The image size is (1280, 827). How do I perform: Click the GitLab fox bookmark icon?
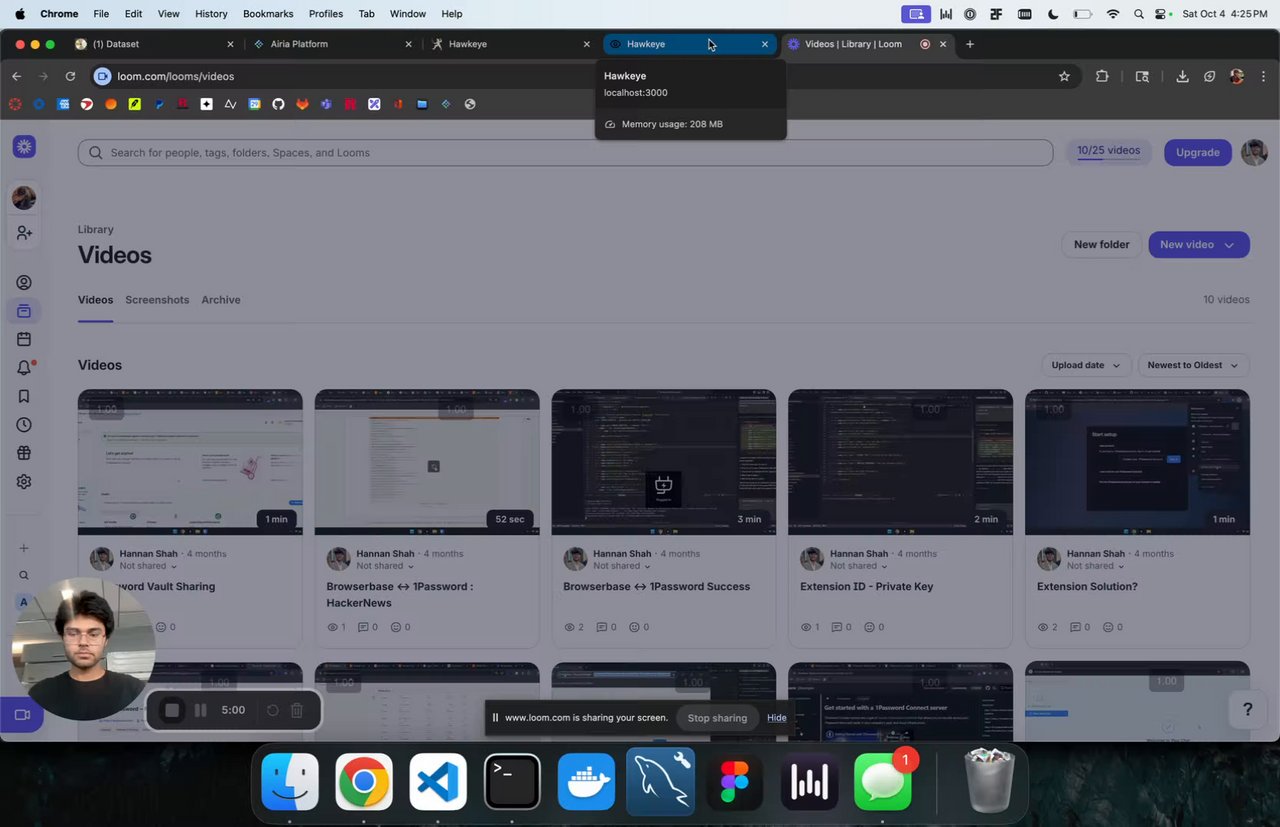pyautogui.click(x=302, y=104)
